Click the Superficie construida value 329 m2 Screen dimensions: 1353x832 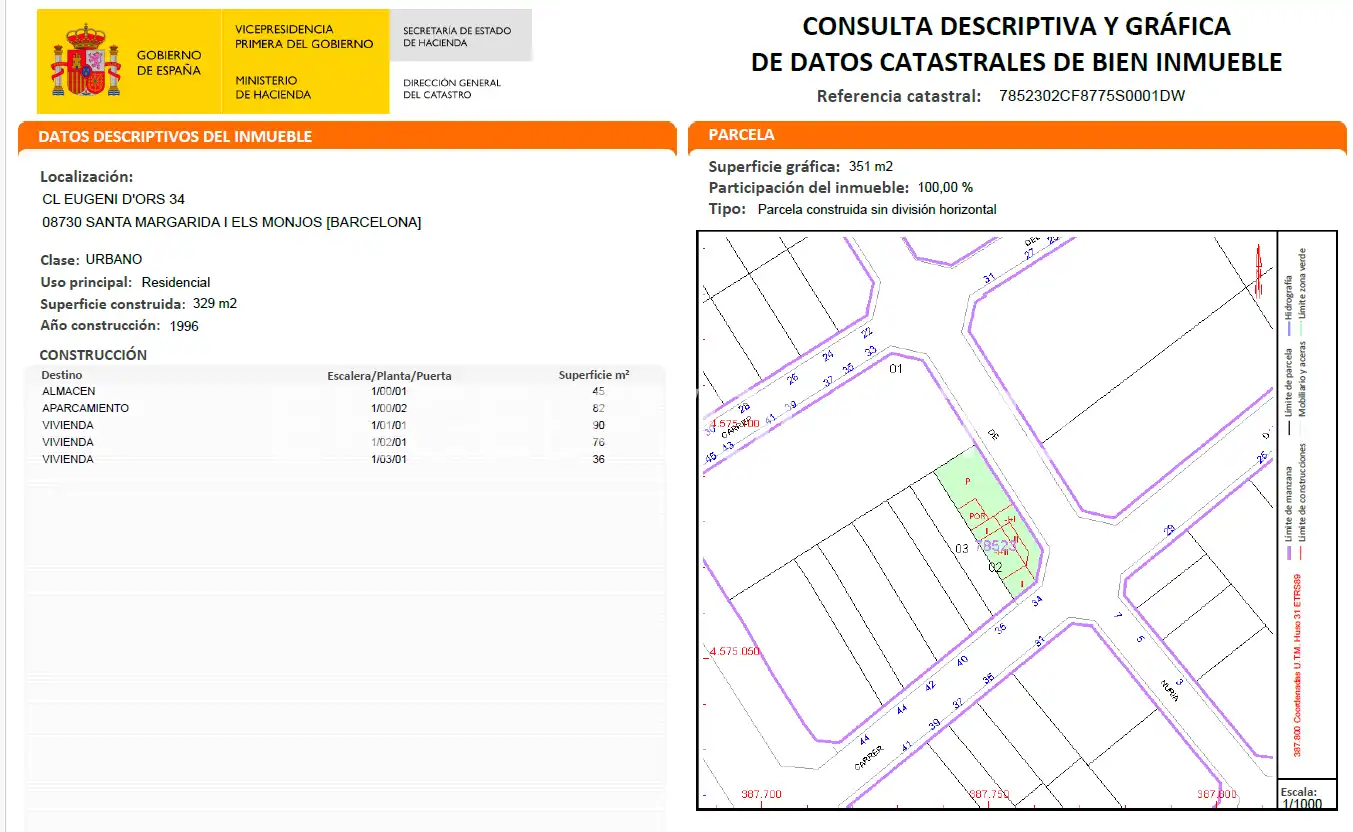215,303
